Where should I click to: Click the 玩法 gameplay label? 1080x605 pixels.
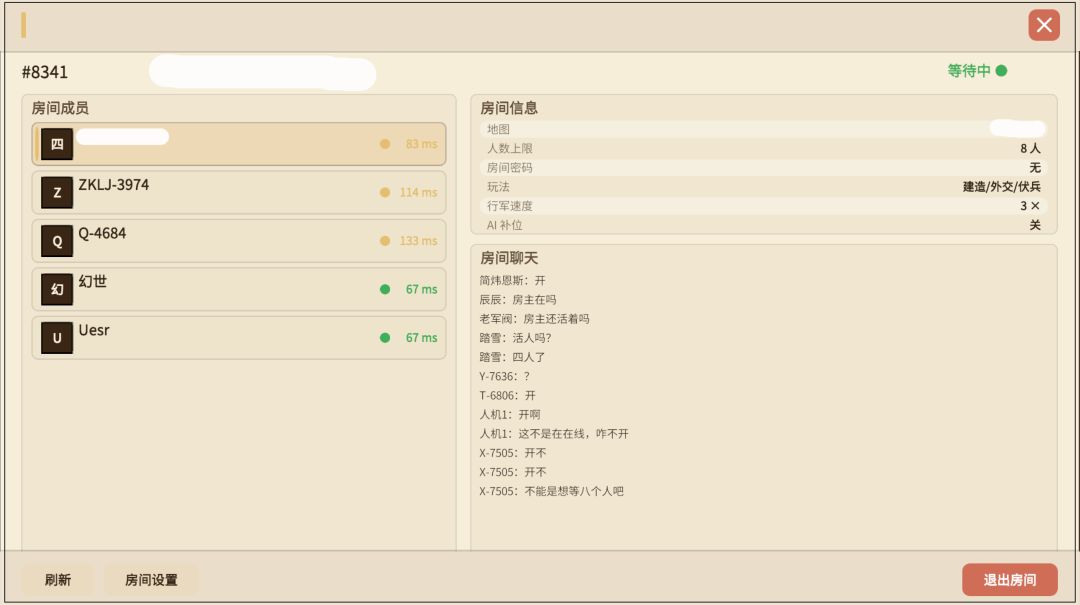click(x=498, y=187)
